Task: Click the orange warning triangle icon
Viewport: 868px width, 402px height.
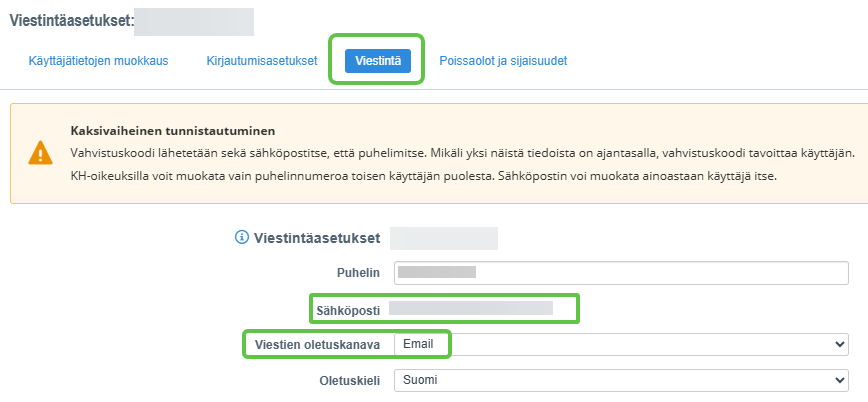Action: (40, 153)
